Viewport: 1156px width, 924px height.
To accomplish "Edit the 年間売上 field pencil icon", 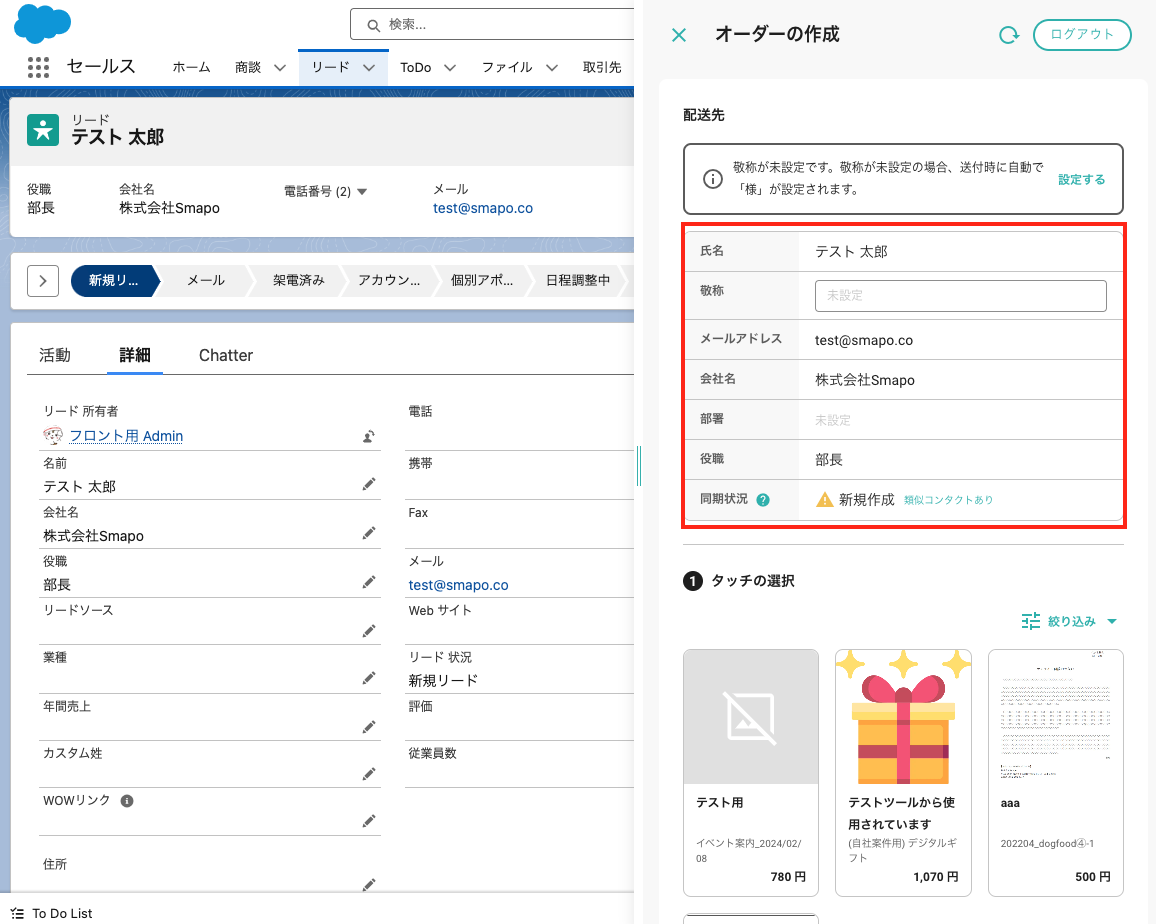I will point(369,728).
